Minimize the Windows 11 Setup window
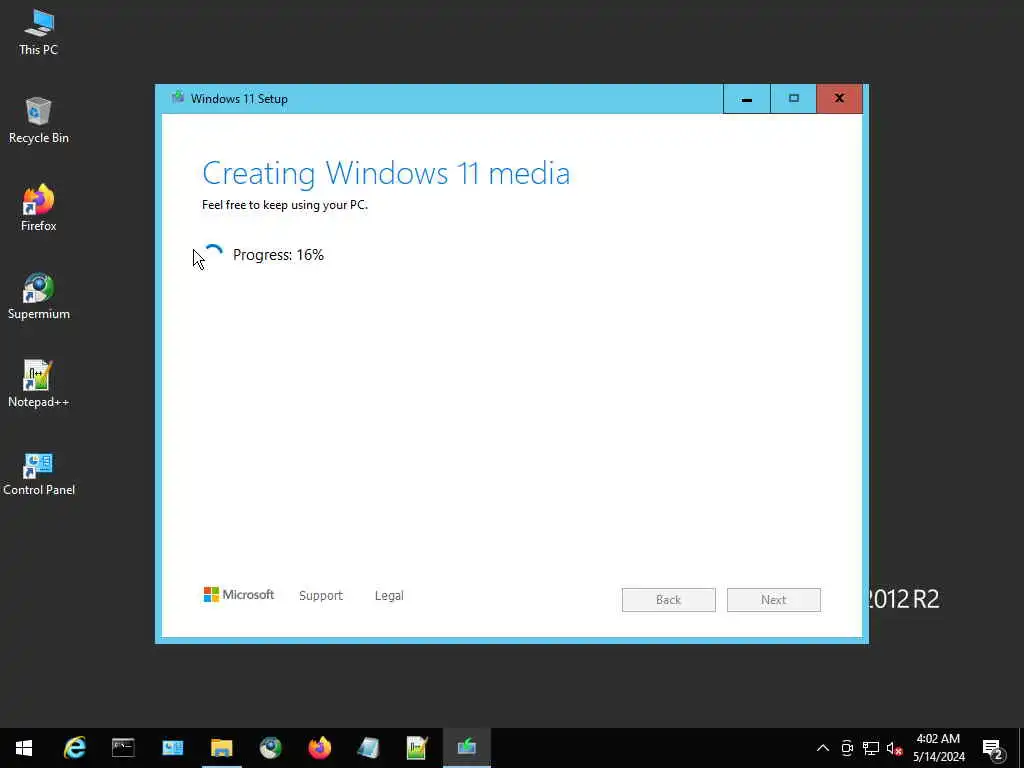Viewport: 1024px width, 768px height. 746,99
